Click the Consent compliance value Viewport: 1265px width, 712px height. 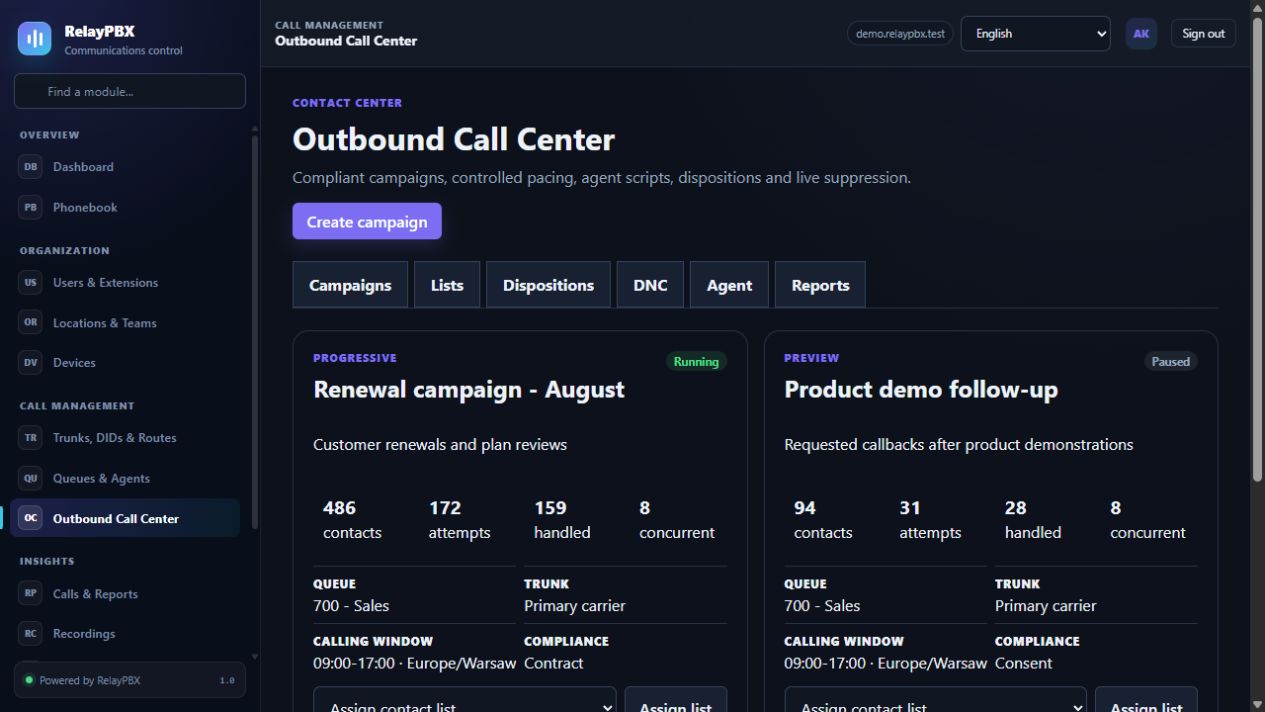coord(1023,663)
